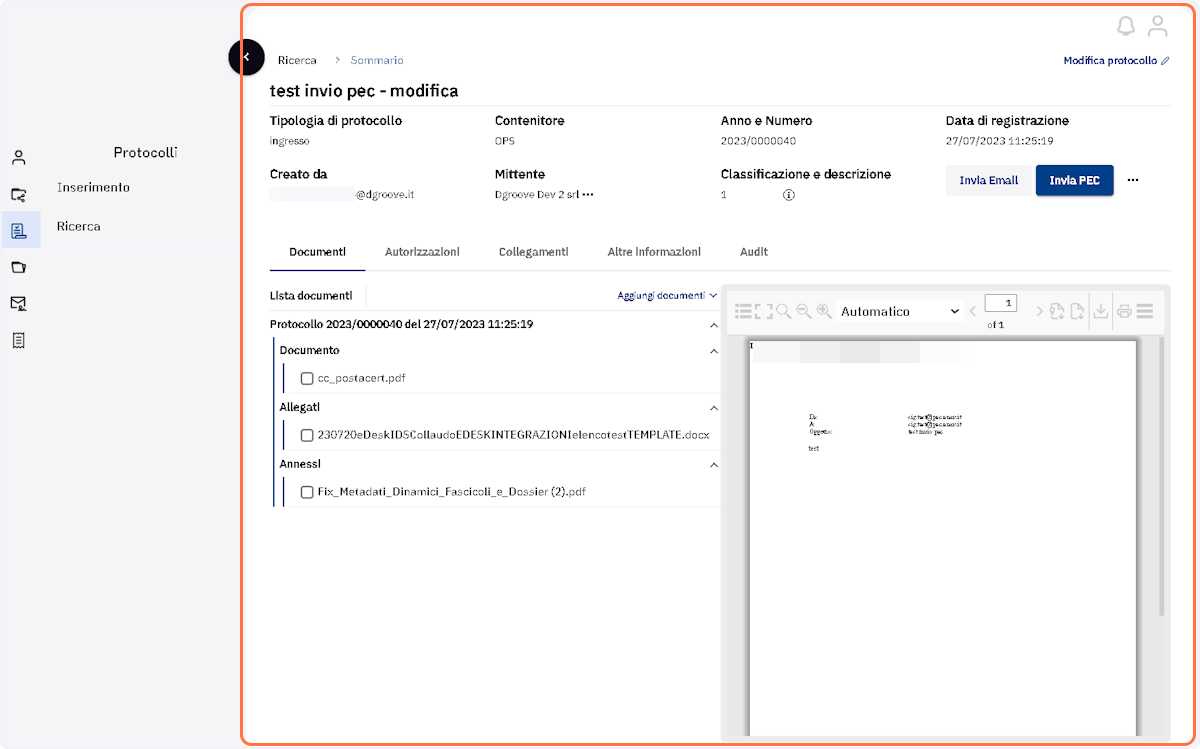Click the Fix_Metadati_Dinamici_Fascicoli_e_Dossier (2).pdf file name

pos(451,492)
